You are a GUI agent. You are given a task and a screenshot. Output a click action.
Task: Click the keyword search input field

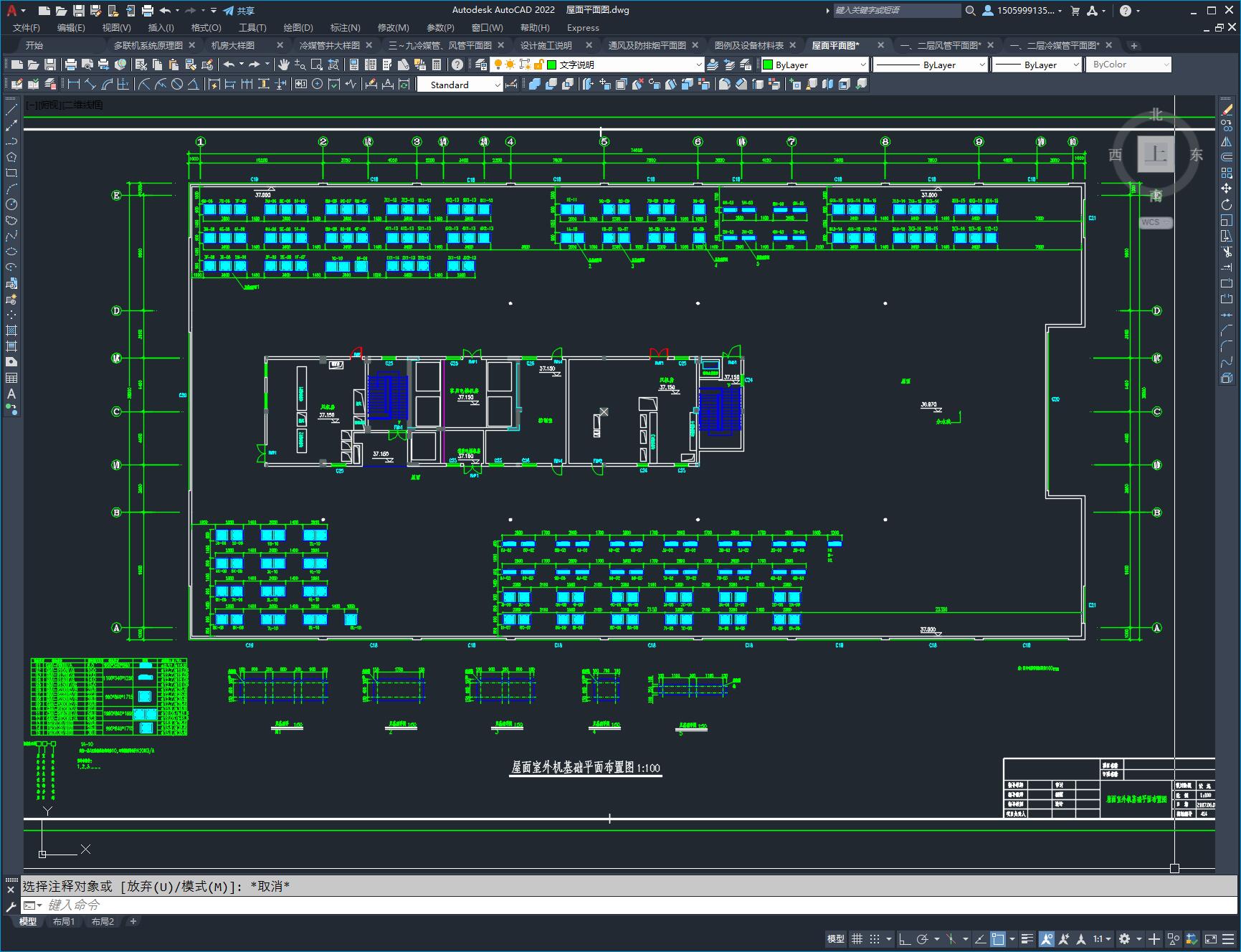click(x=897, y=11)
